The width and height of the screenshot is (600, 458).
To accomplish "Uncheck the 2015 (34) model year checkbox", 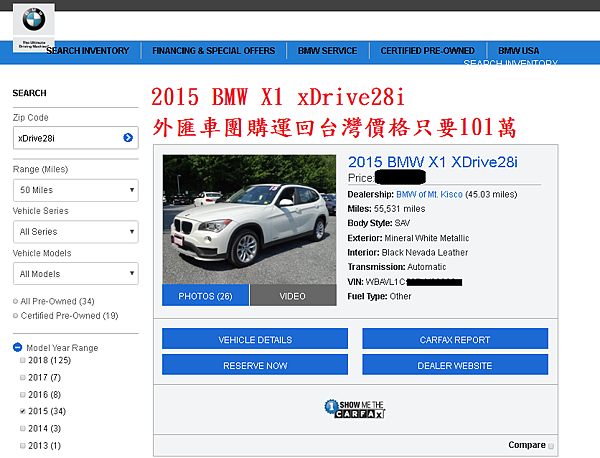I will point(23,411).
